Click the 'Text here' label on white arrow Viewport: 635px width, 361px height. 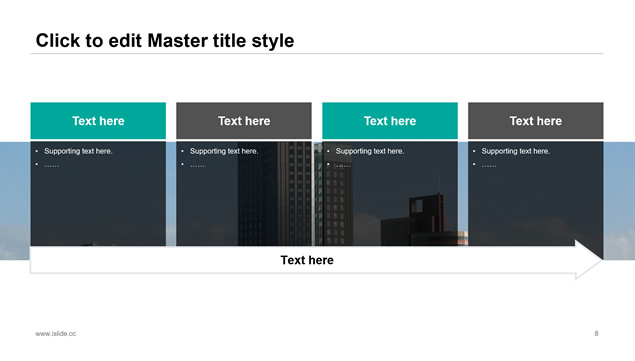(307, 260)
